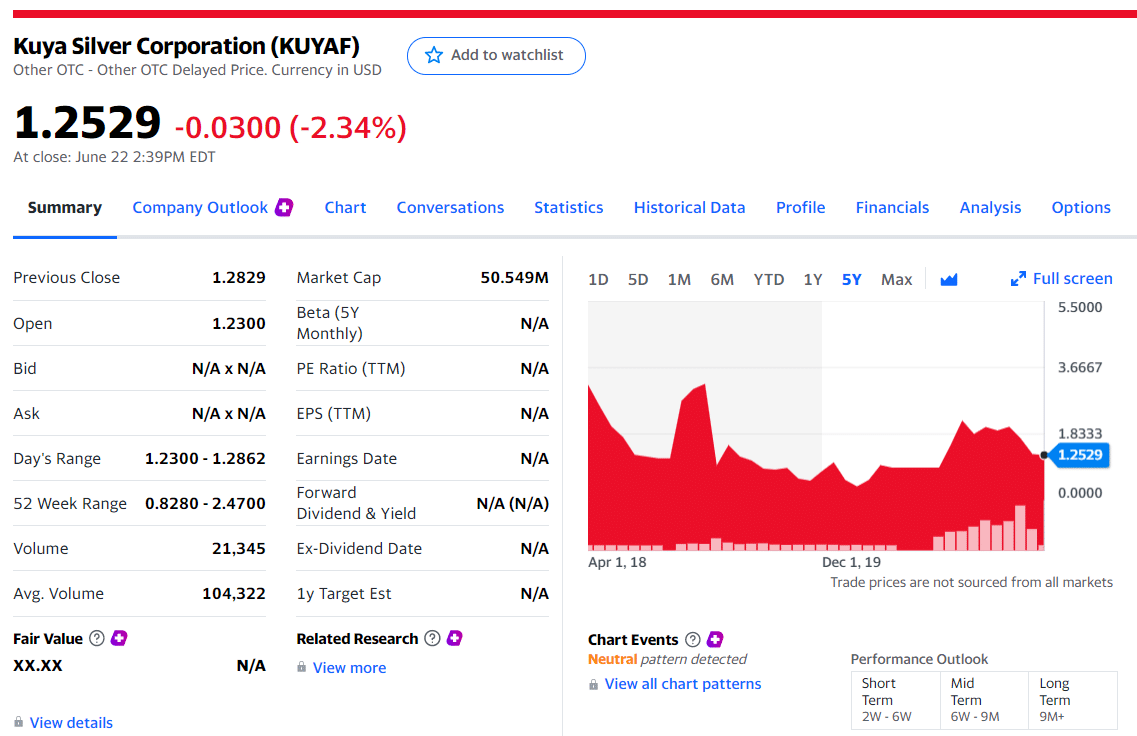The height and width of the screenshot is (736, 1137).
Task: Open the Financials tab
Action: (892, 207)
